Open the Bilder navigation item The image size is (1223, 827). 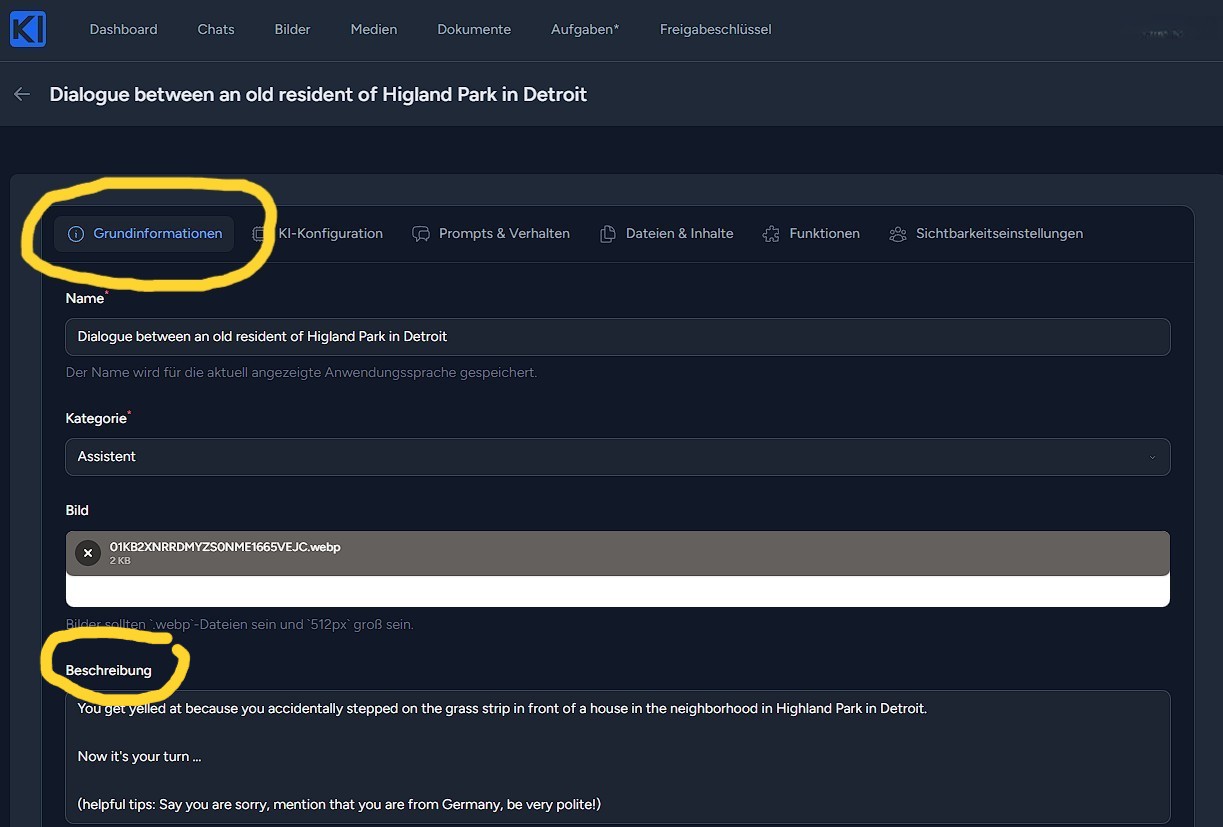(x=292, y=30)
